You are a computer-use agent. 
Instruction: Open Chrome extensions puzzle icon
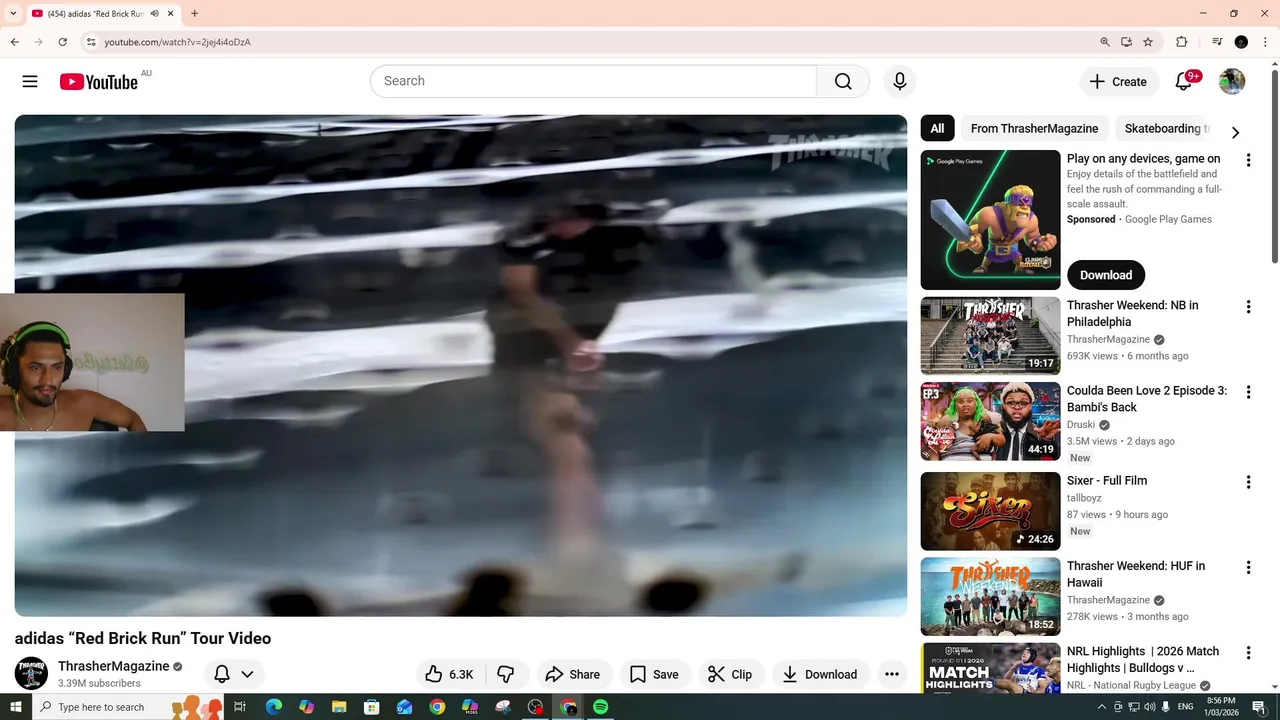coord(1181,42)
